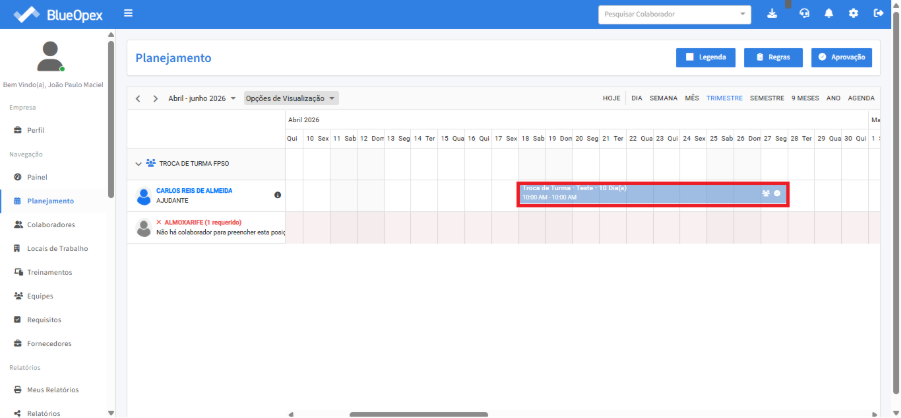Click the red X beside ALMOXARIFE

tap(159, 222)
